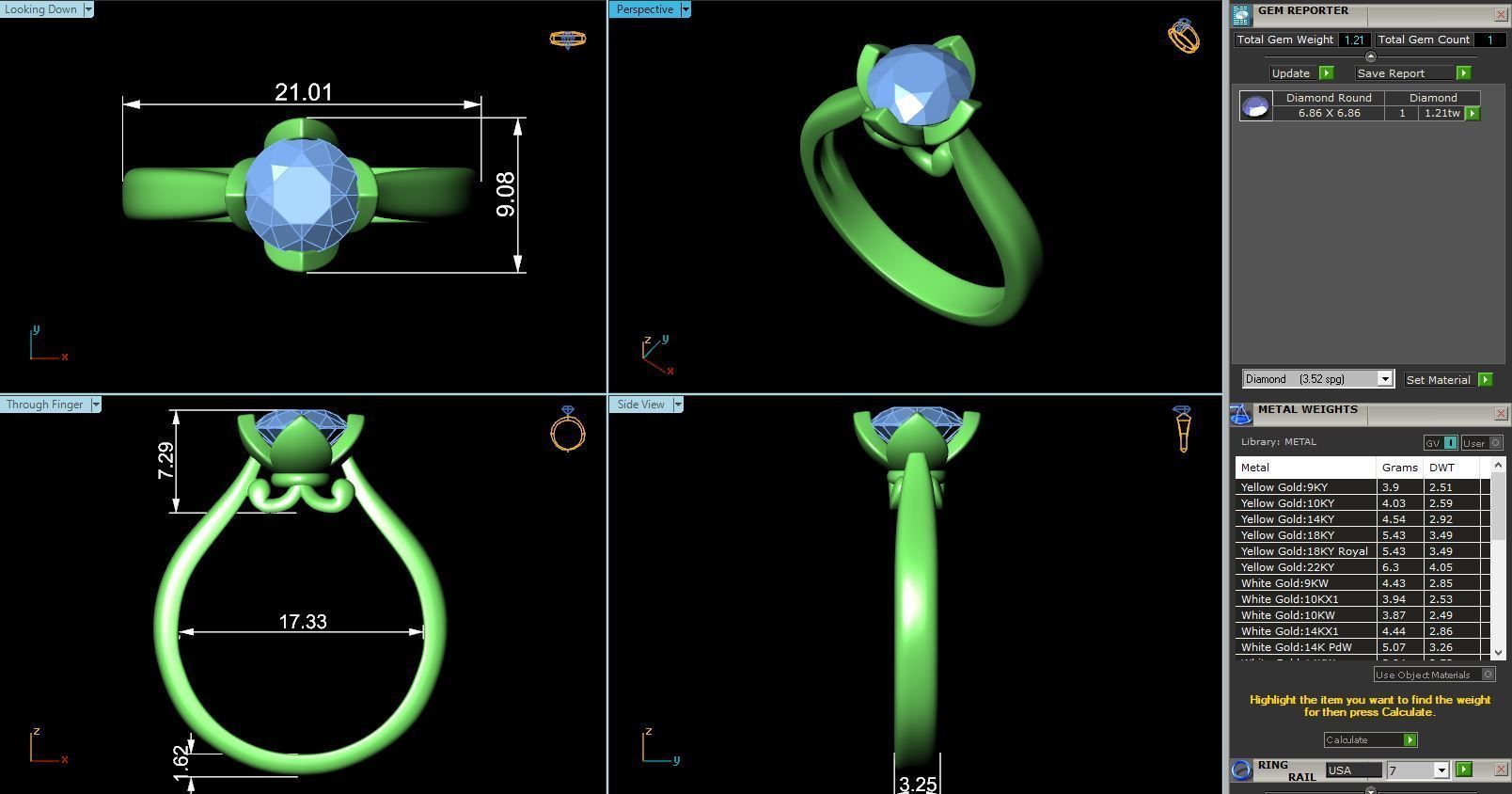This screenshot has width=1512, height=794.
Task: Select the Yellow Gold:14KY row
Action: 1362,519
